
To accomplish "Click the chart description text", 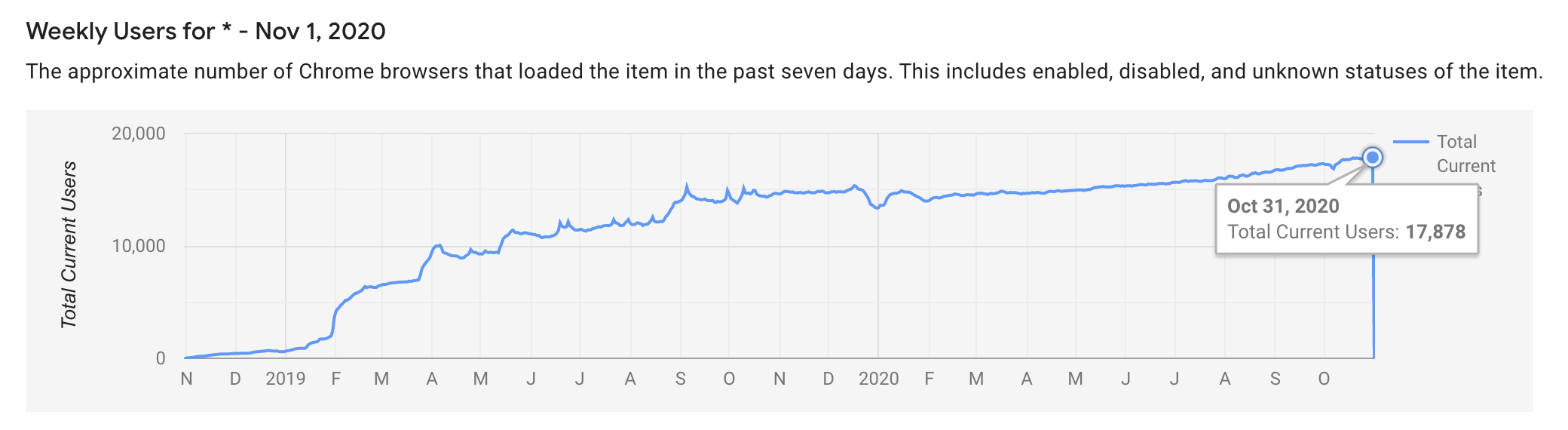I will (x=784, y=72).
